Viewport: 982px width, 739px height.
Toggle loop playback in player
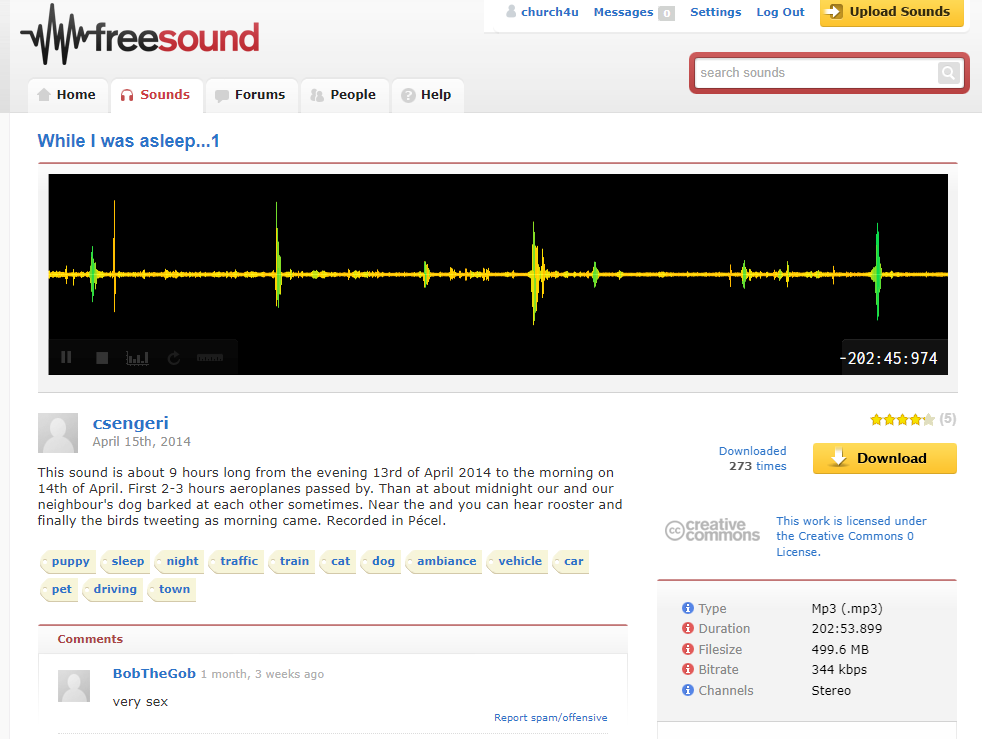174,358
